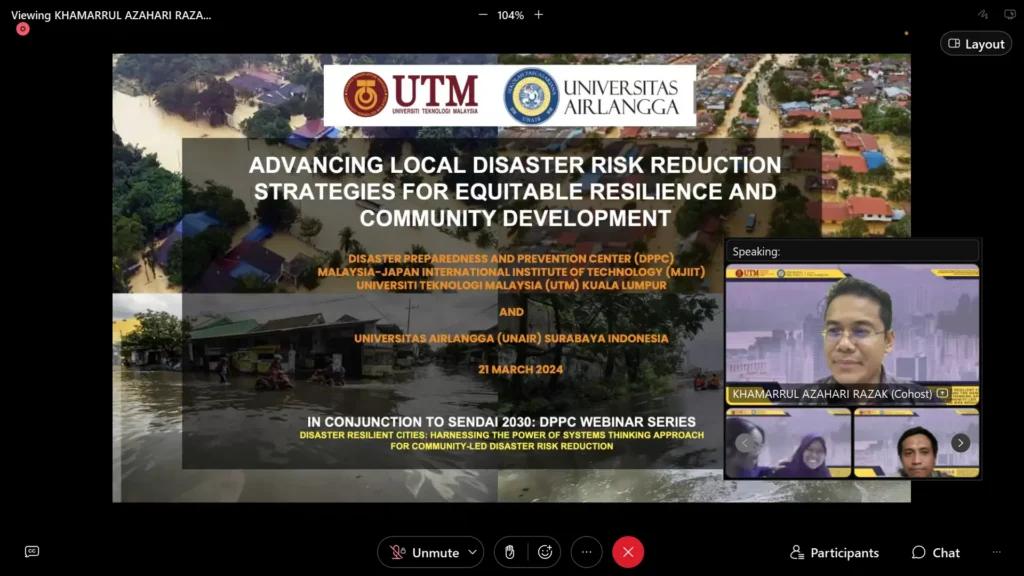The image size is (1024, 576).
Task: Select the thumbnail with two women
Action: pyautogui.click(x=788, y=443)
